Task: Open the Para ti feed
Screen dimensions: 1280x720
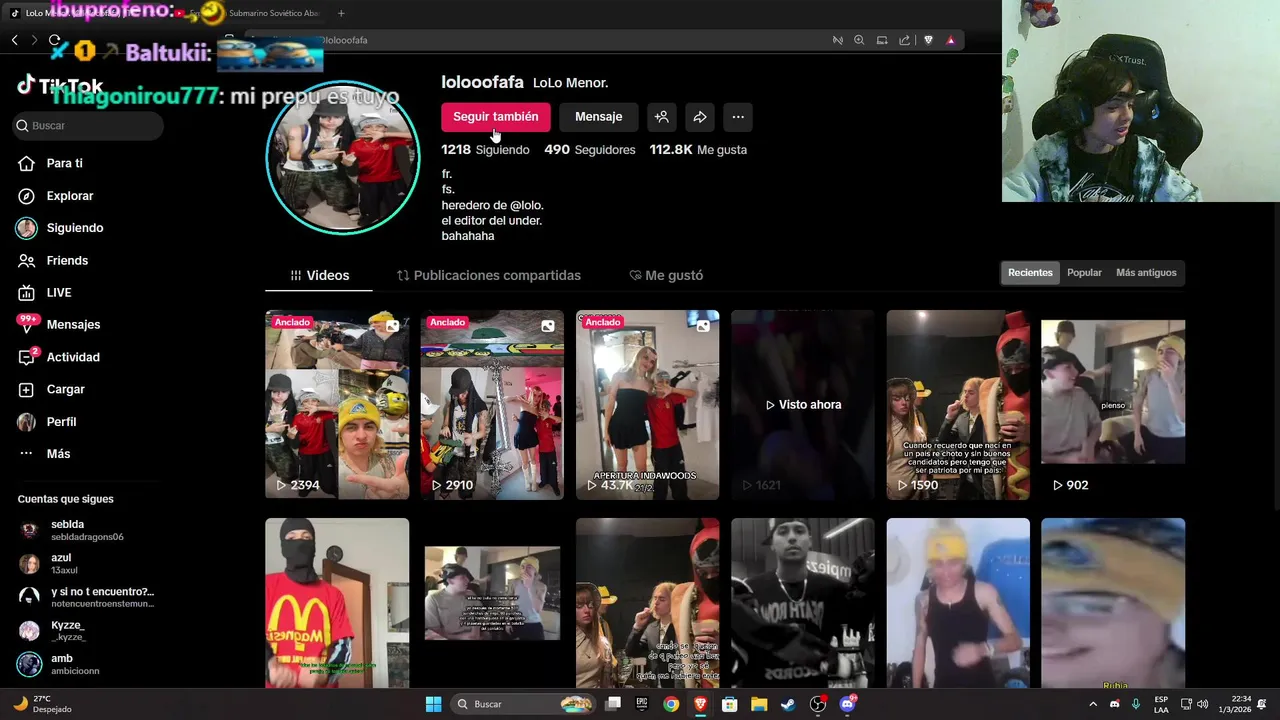Action: 65,163
